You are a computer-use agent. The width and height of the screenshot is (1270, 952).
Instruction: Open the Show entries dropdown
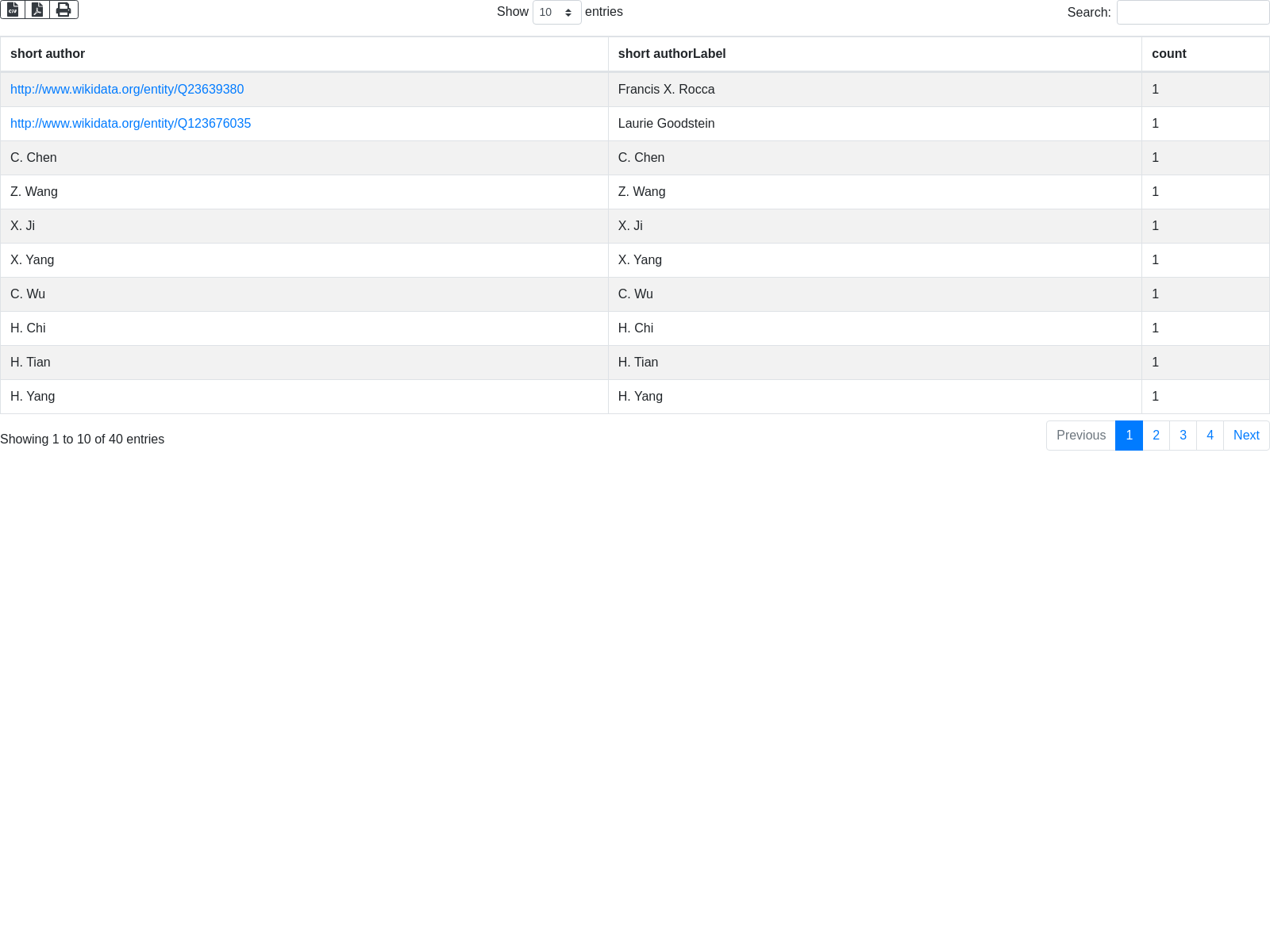point(556,13)
